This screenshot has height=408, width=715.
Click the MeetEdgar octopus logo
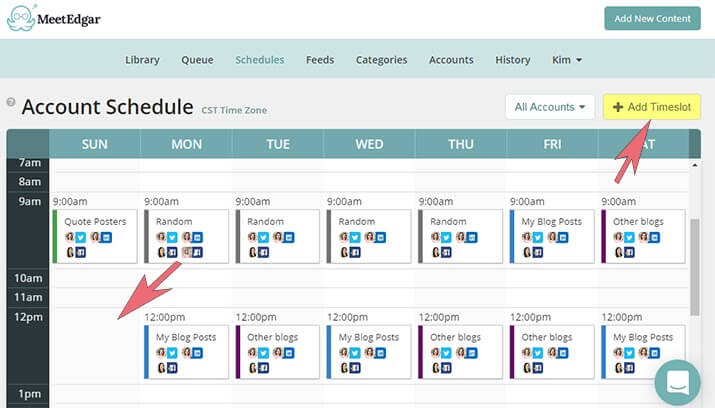coord(21,18)
